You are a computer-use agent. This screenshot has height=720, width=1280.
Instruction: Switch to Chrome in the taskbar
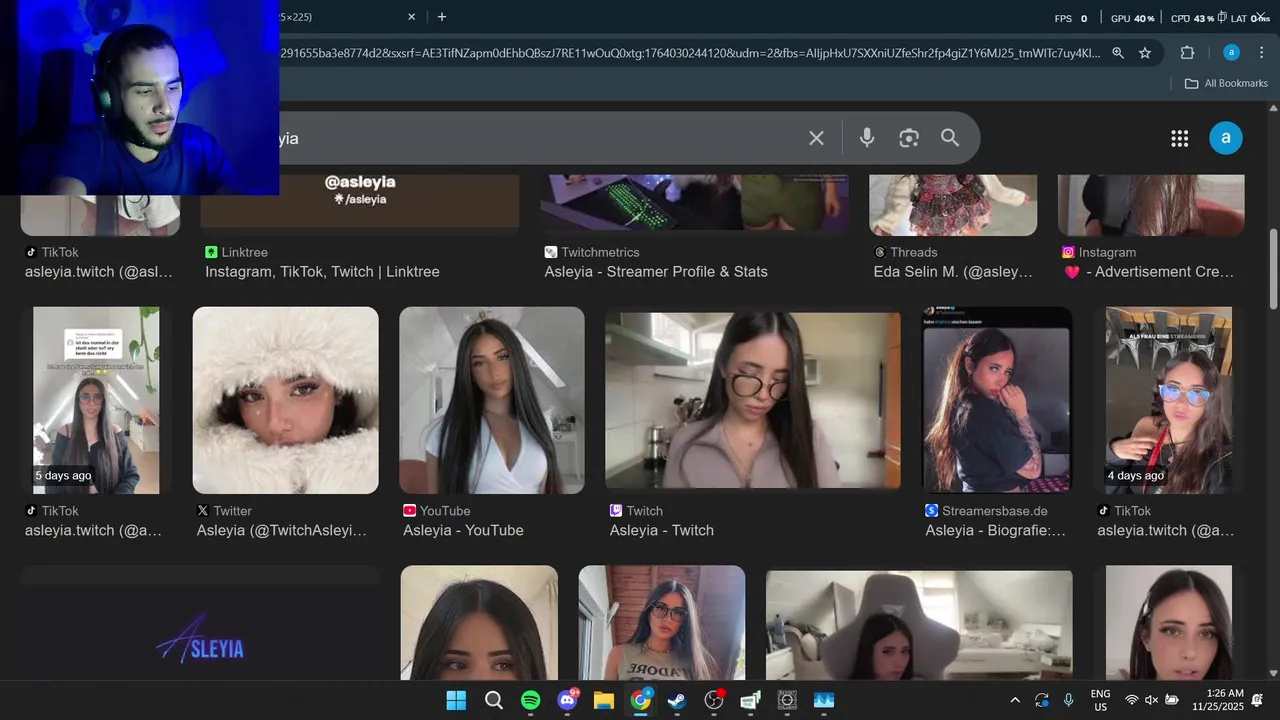click(641, 700)
